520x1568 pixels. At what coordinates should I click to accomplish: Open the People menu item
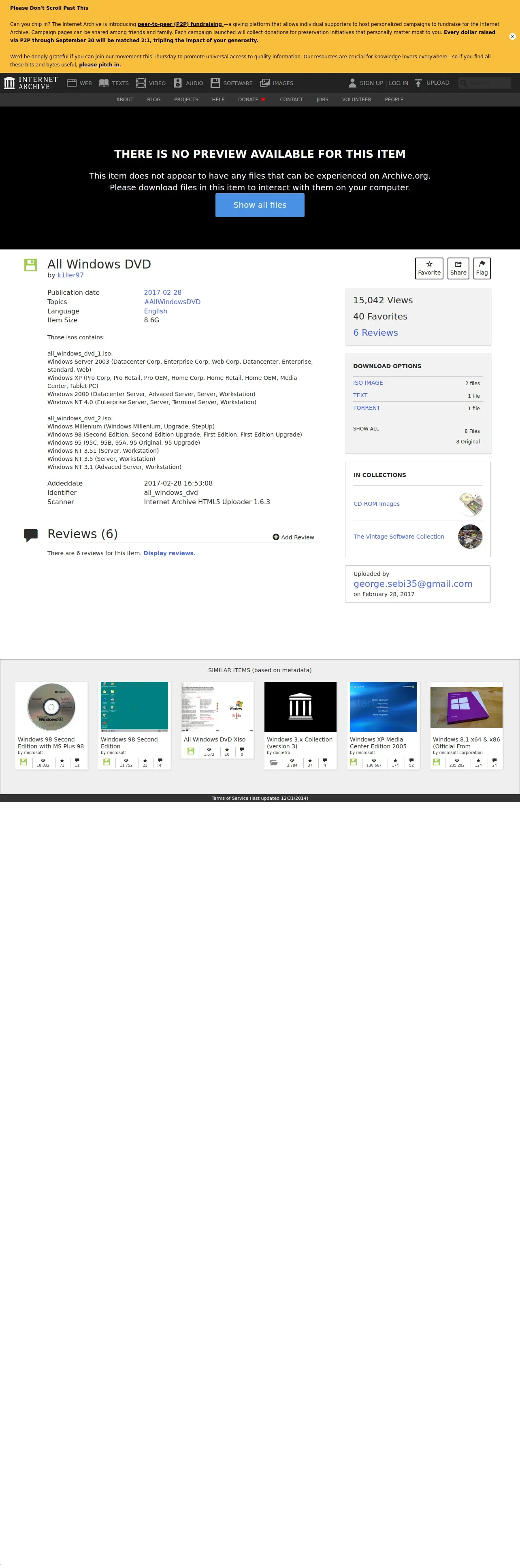point(394,99)
